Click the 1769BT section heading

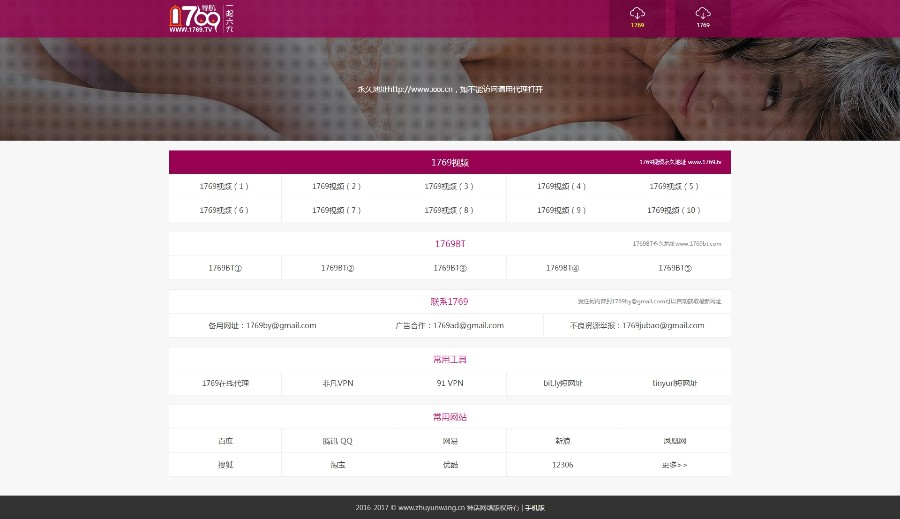(450, 244)
